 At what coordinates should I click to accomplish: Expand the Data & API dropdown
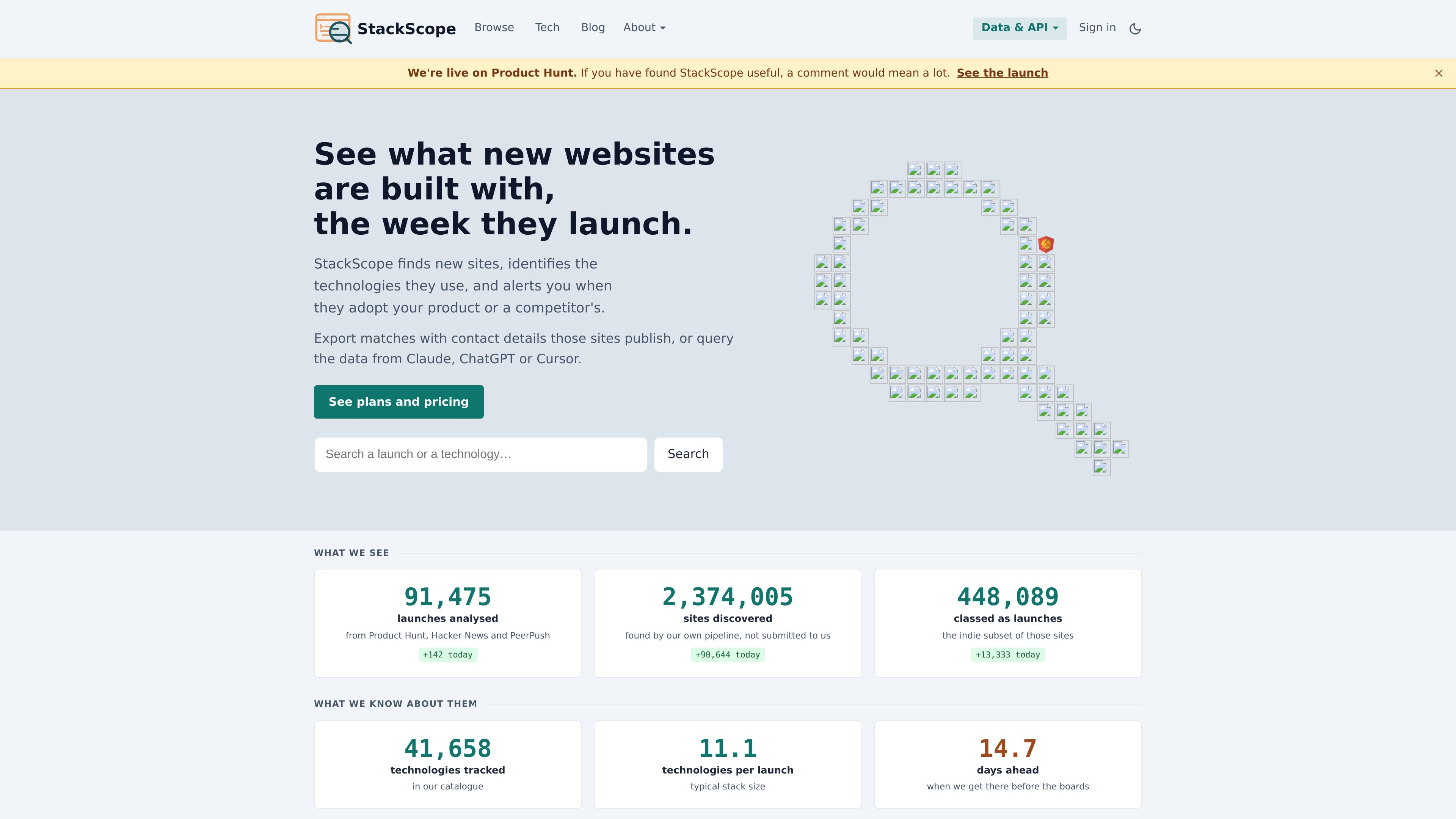pyautogui.click(x=1019, y=28)
